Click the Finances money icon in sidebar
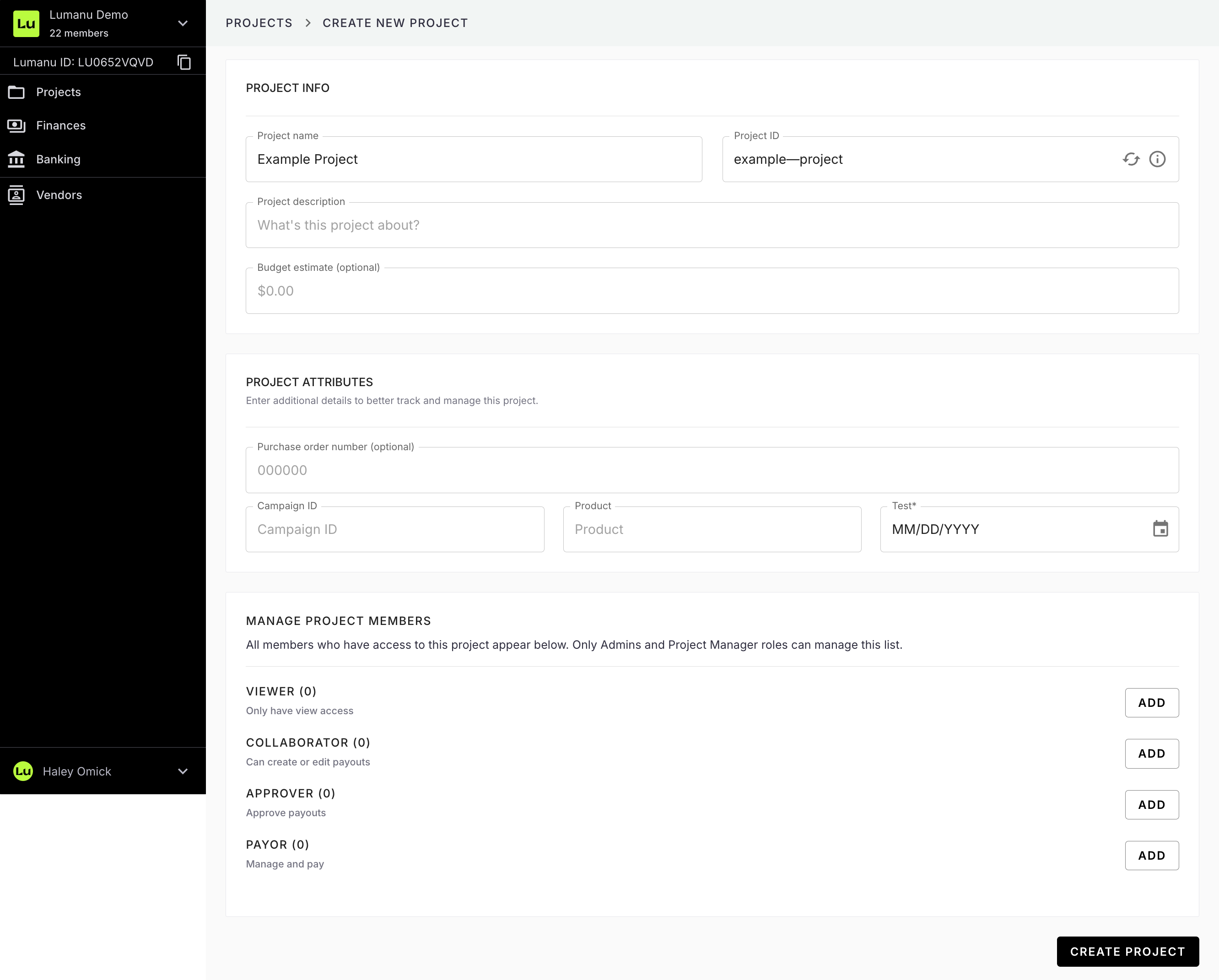 tap(16, 125)
